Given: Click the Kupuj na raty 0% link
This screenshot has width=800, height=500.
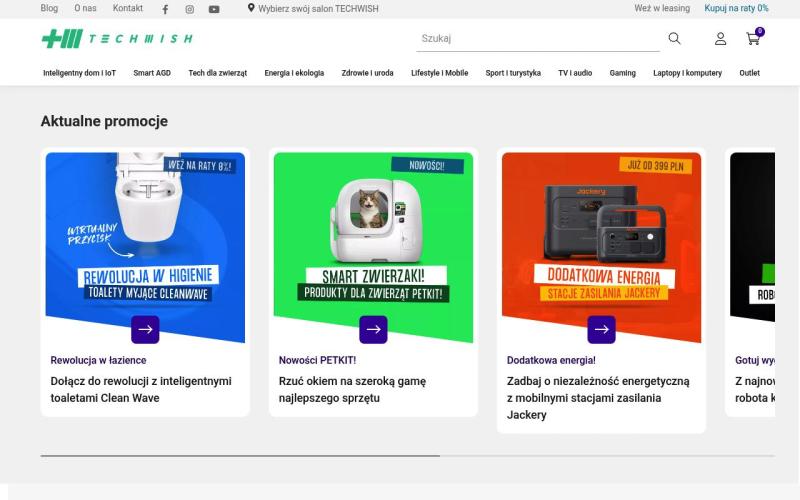Looking at the screenshot, I should click(x=736, y=8).
